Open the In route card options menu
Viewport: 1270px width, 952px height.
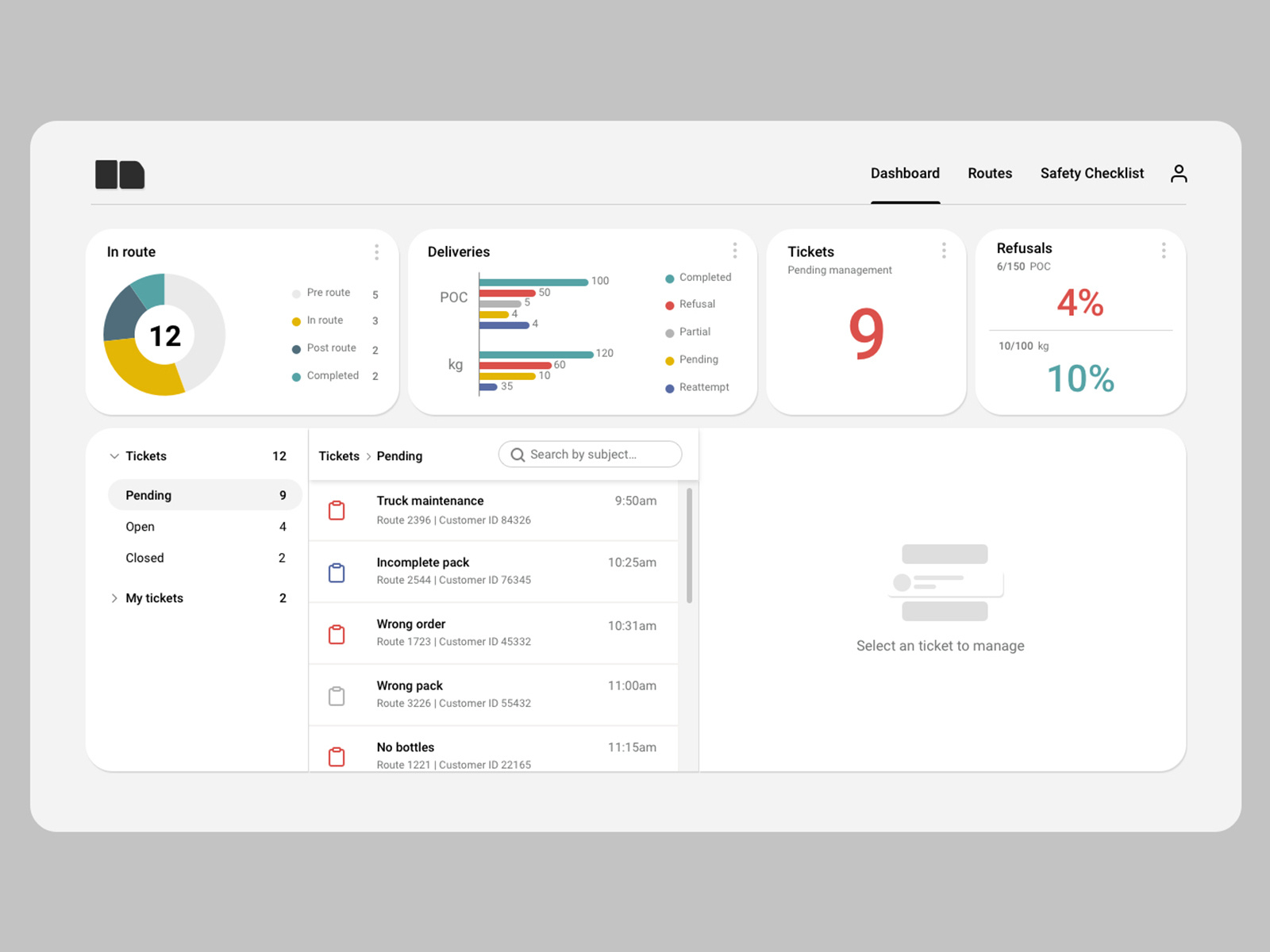point(377,251)
